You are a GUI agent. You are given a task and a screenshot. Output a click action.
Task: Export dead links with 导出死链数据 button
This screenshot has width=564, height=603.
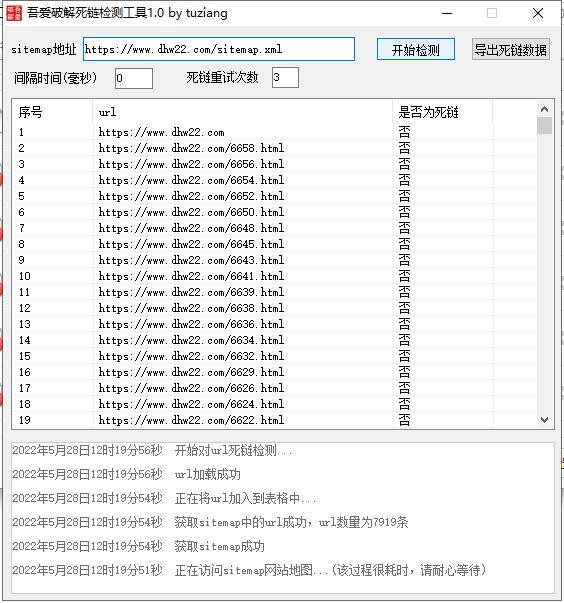point(511,49)
